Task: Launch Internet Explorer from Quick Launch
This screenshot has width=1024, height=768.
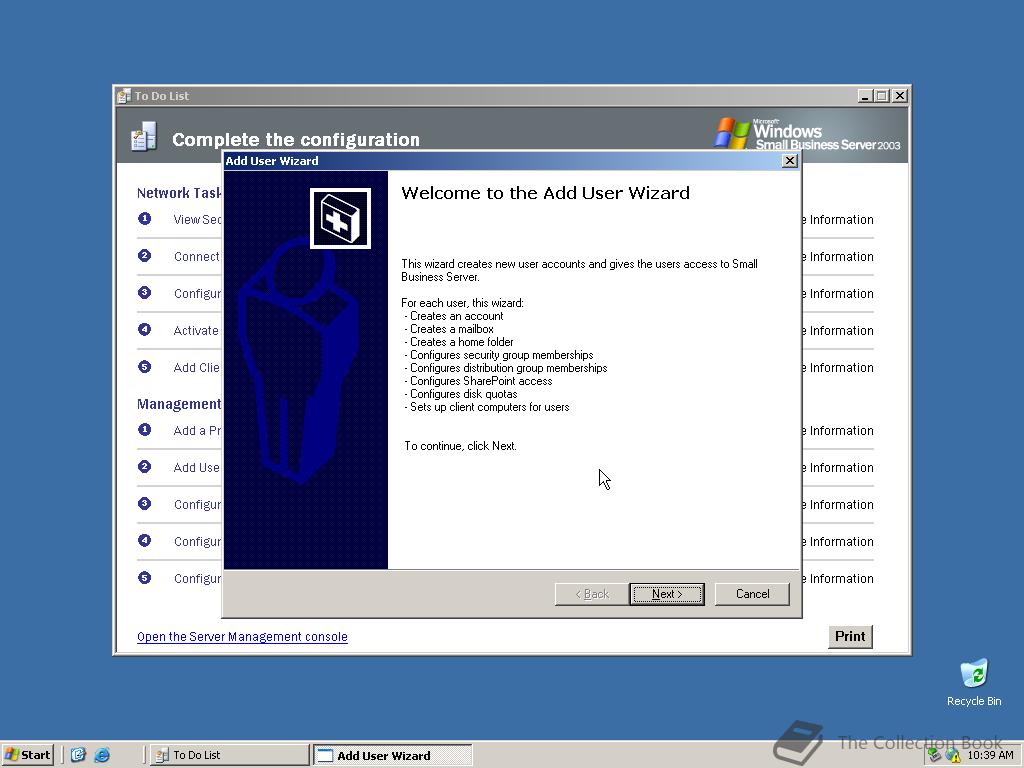Action: [102, 755]
